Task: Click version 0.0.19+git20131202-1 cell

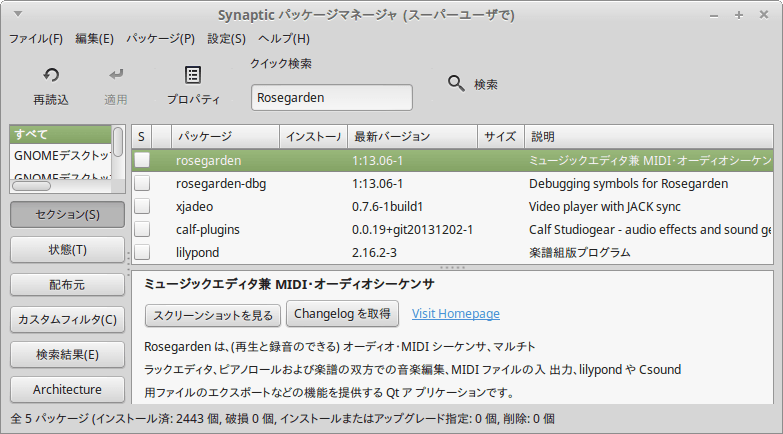Action: click(x=412, y=230)
